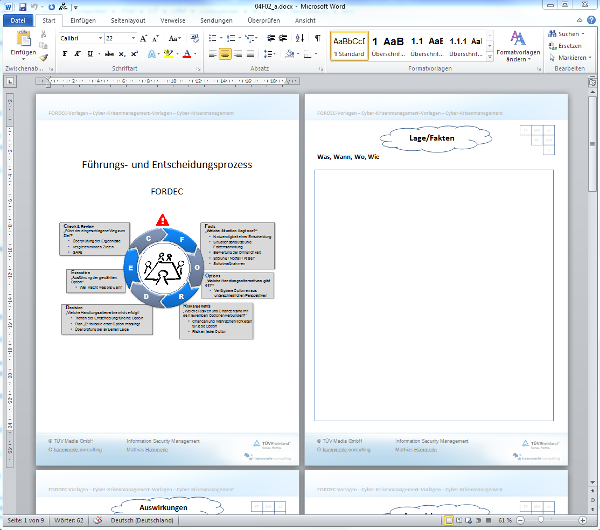Click the show paragraph marks icon
Image resolution: width=600 pixels, height=530 pixels.
[318, 37]
